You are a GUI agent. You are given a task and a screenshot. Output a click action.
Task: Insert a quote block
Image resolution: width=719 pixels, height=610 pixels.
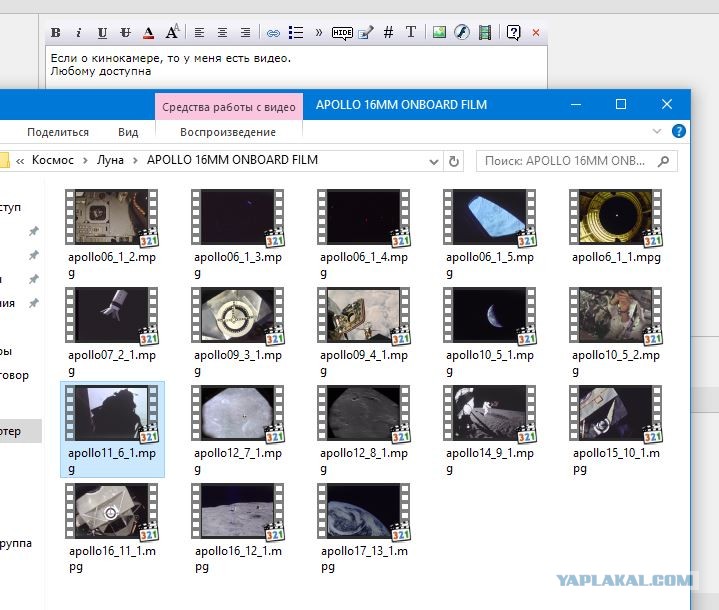[319, 33]
